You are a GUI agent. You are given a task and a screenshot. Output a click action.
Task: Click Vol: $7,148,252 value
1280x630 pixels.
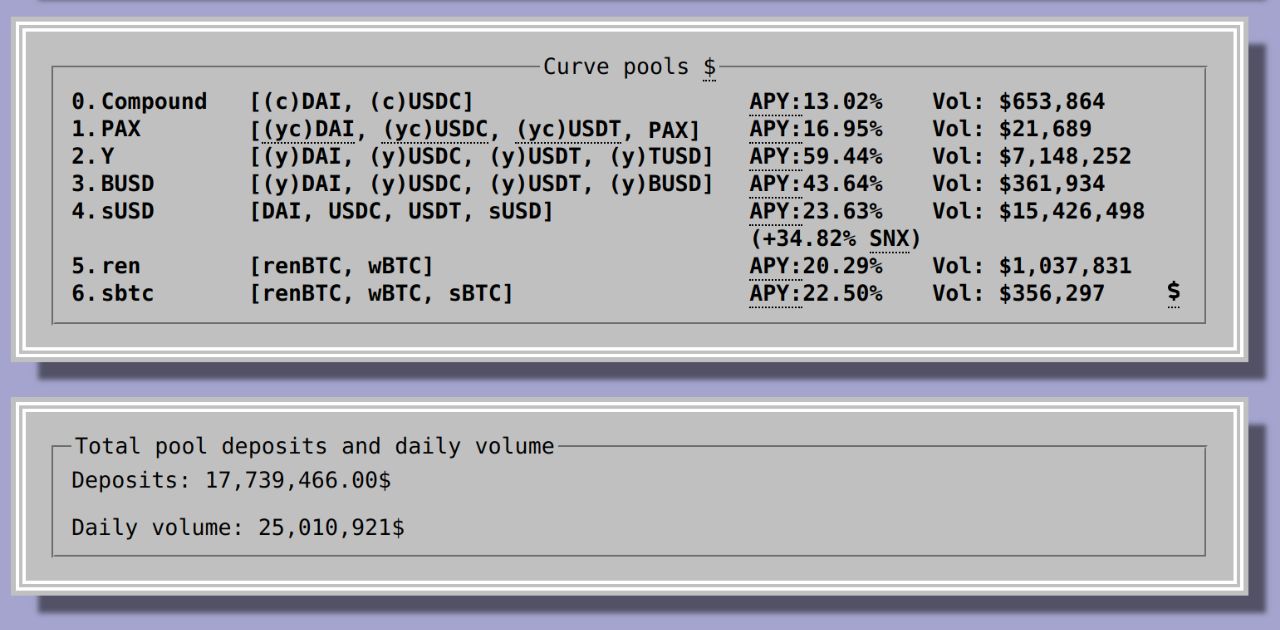[x=1032, y=157]
